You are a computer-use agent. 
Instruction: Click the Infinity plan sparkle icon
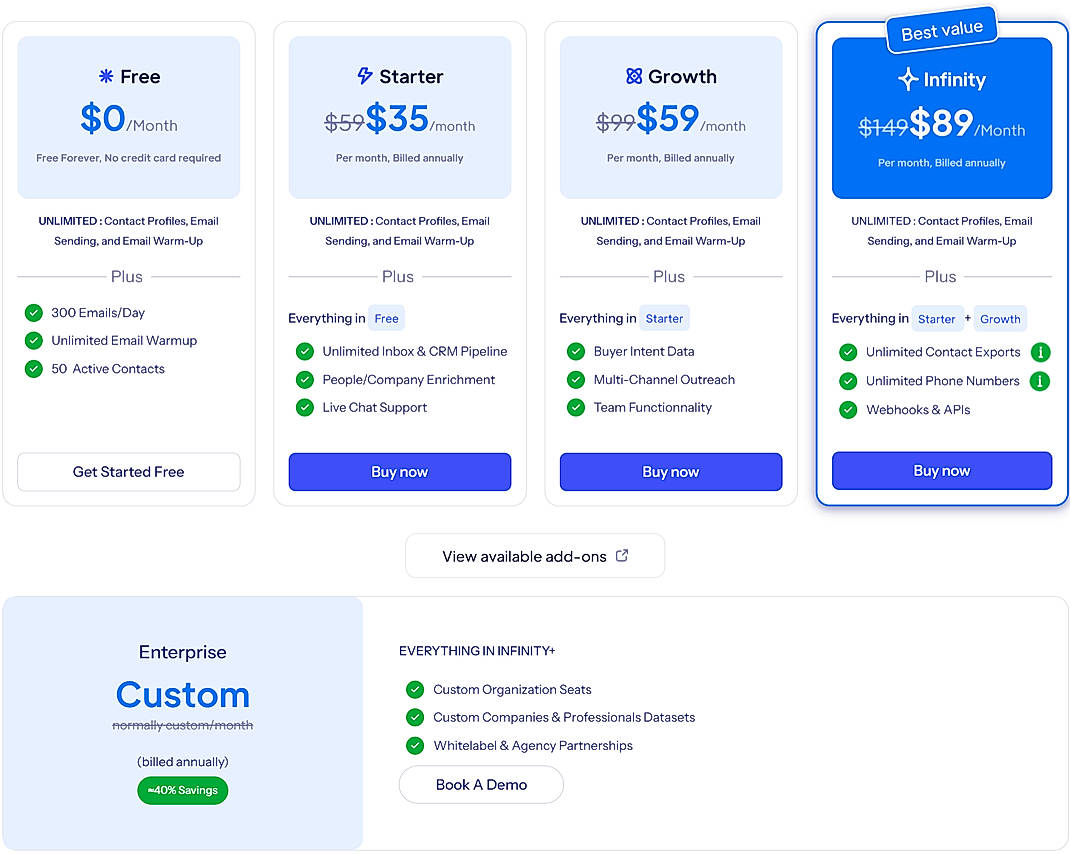[x=908, y=79]
